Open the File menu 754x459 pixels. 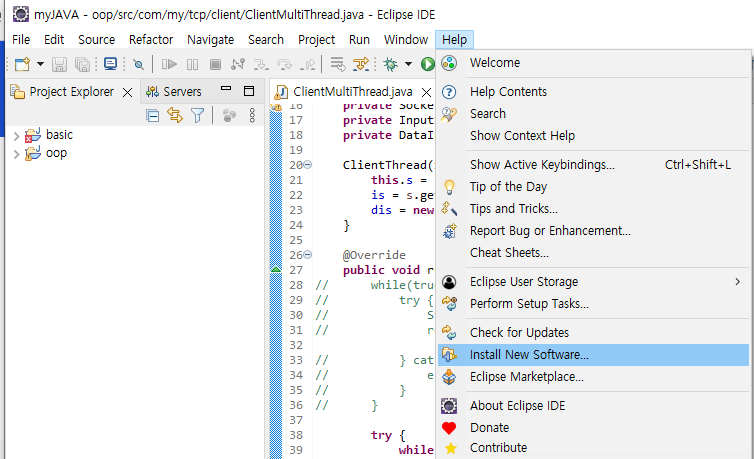pyautogui.click(x=21, y=39)
